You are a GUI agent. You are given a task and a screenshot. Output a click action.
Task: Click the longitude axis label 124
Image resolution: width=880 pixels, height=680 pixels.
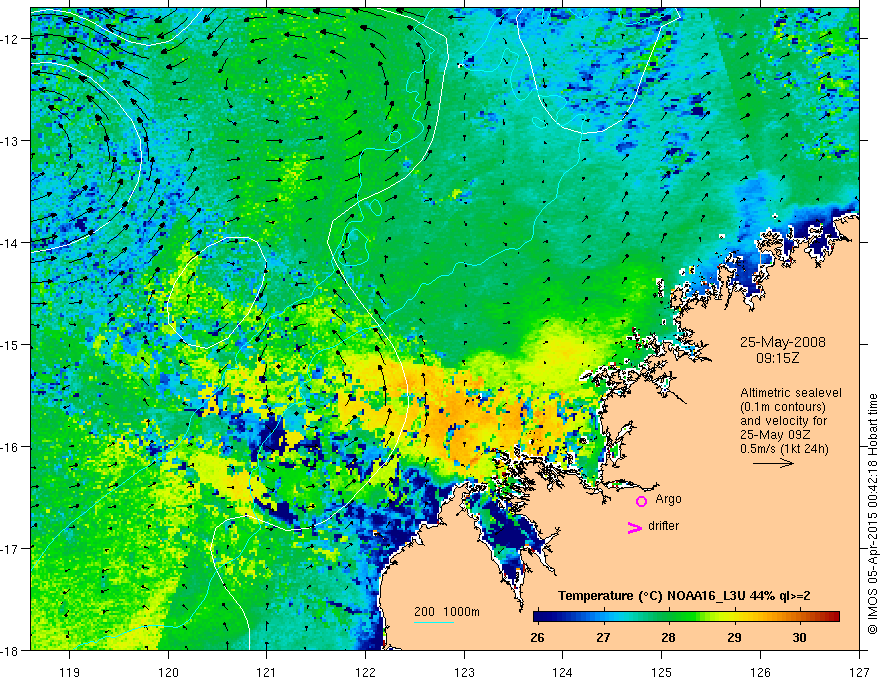click(x=563, y=672)
